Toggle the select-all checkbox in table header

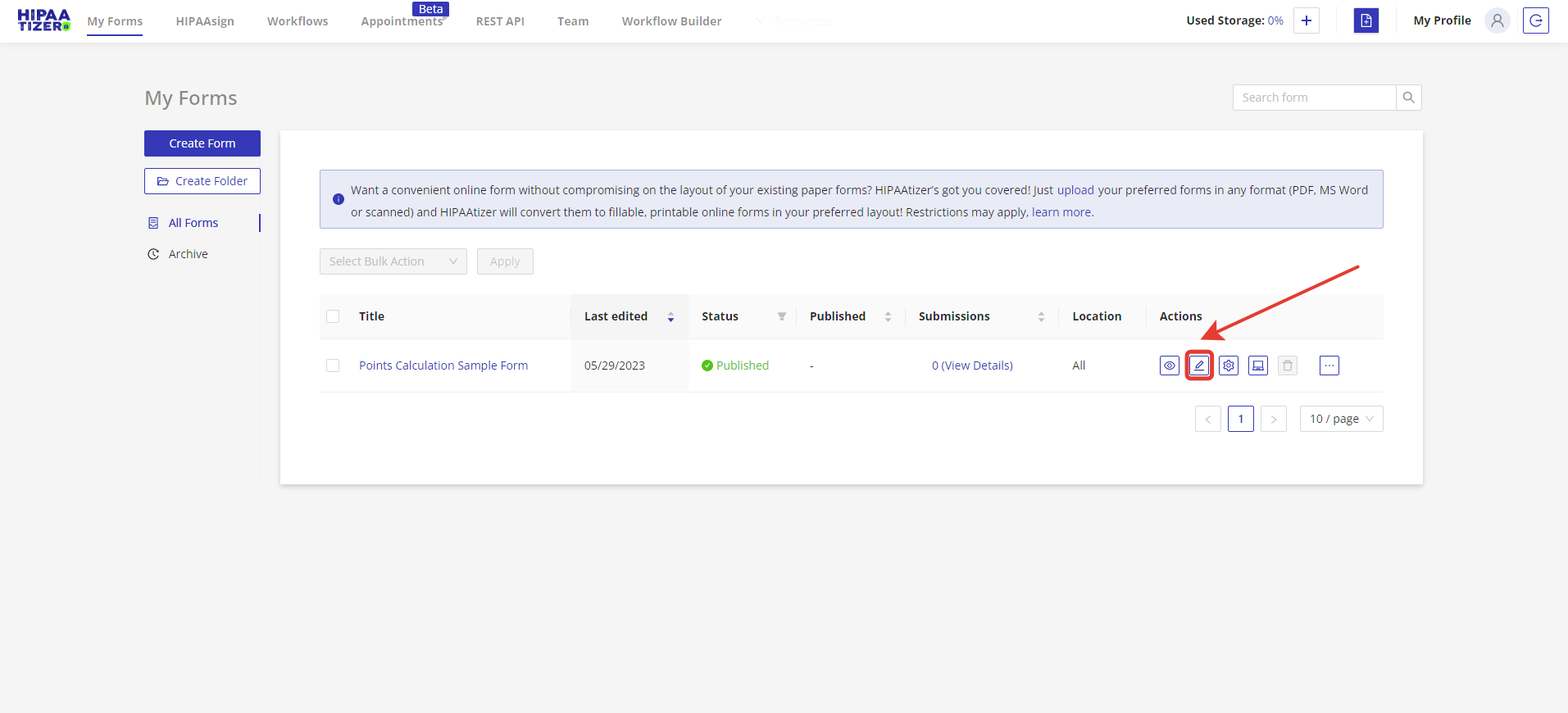[x=333, y=316]
